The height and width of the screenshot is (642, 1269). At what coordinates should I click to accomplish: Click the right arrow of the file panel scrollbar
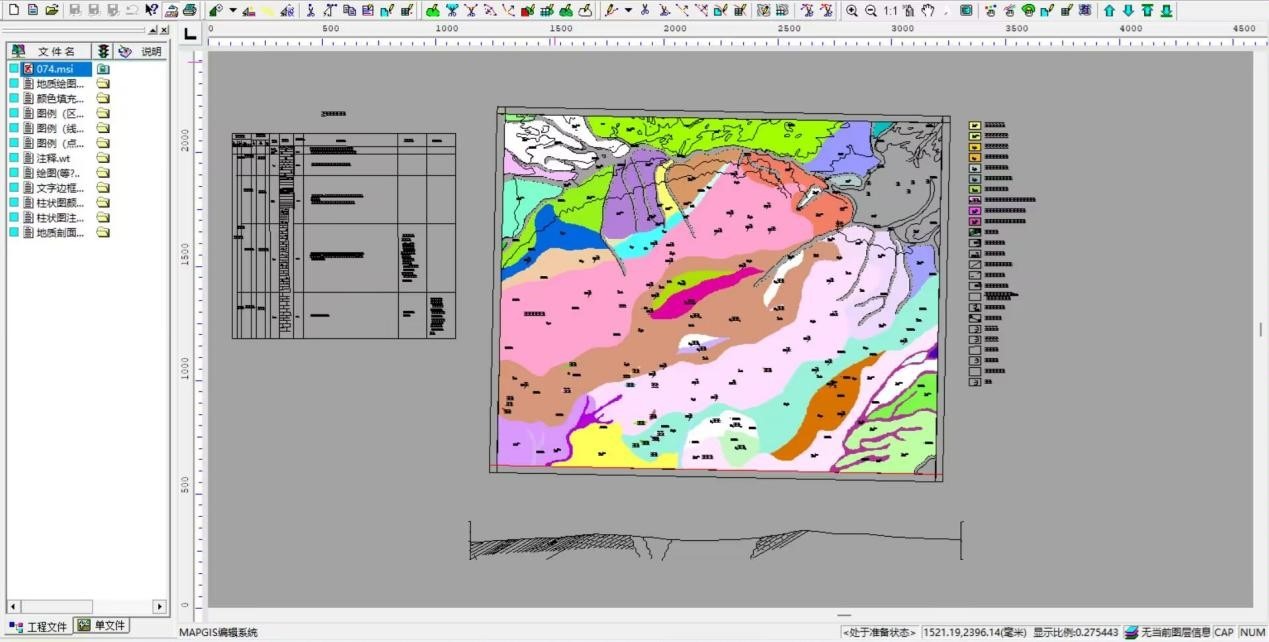click(159, 606)
